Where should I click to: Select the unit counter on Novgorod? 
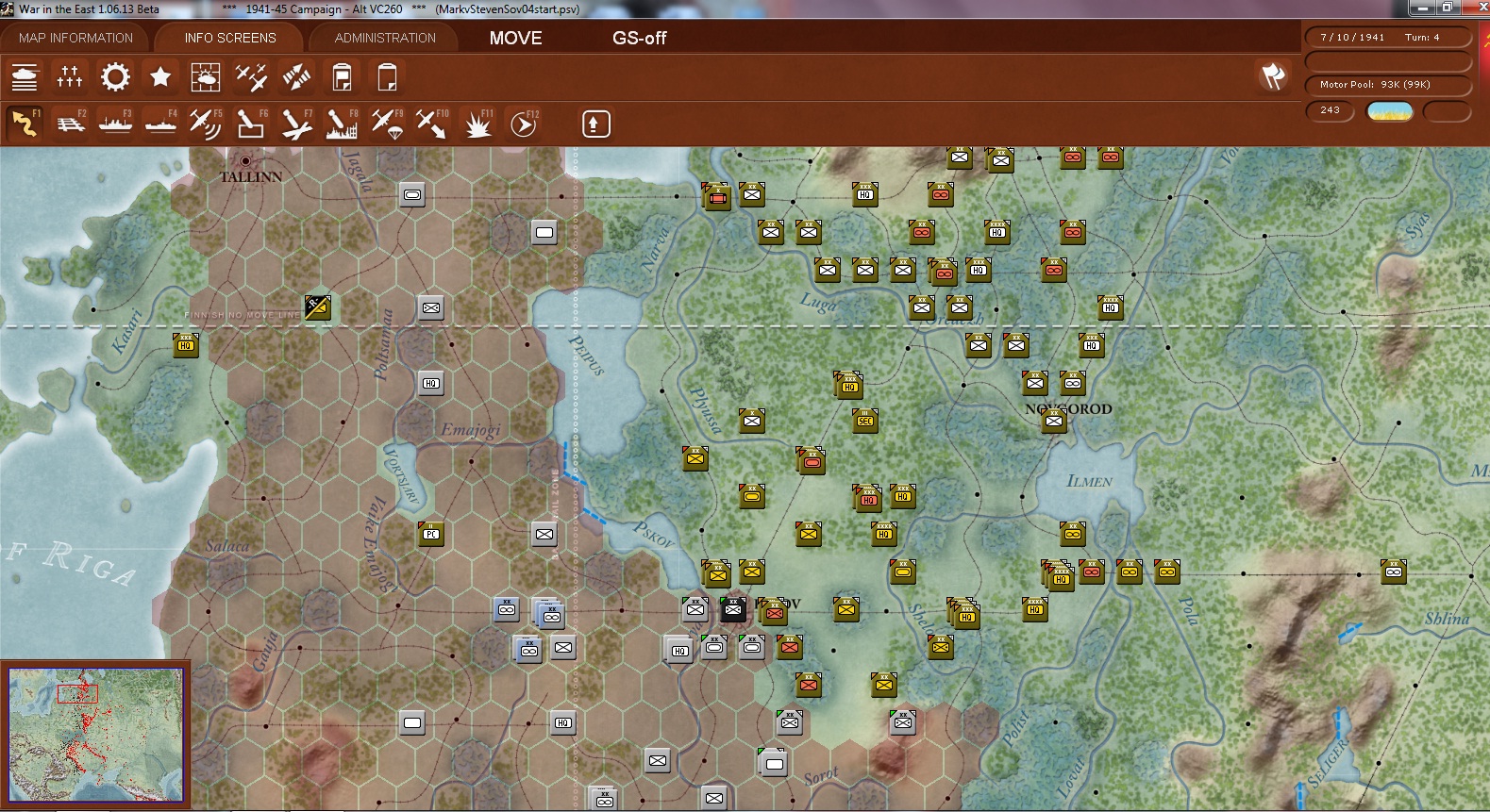pyautogui.click(x=1054, y=421)
